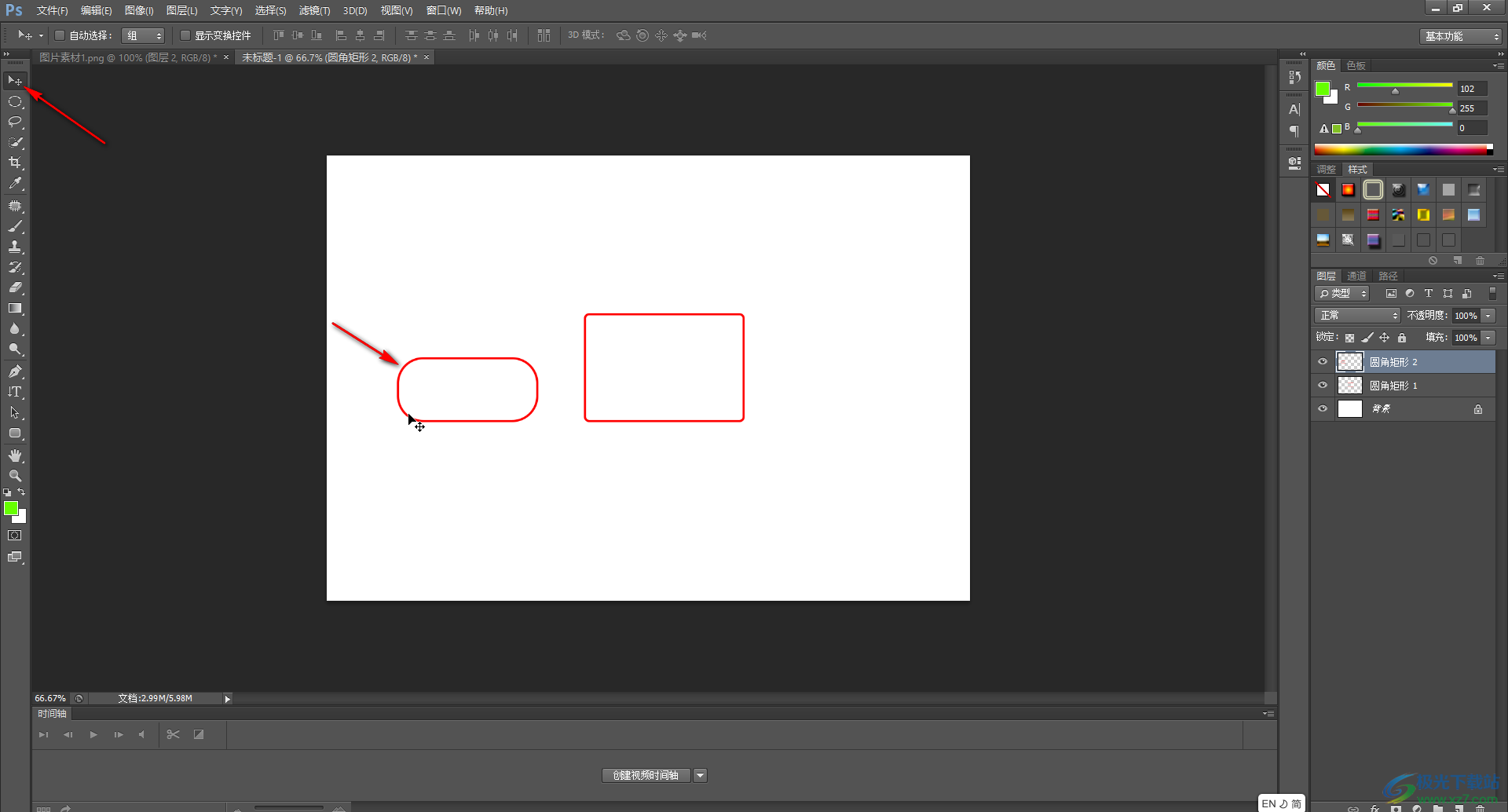Toggle lock image pixels
The width and height of the screenshot is (1508, 812).
pyautogui.click(x=1367, y=338)
